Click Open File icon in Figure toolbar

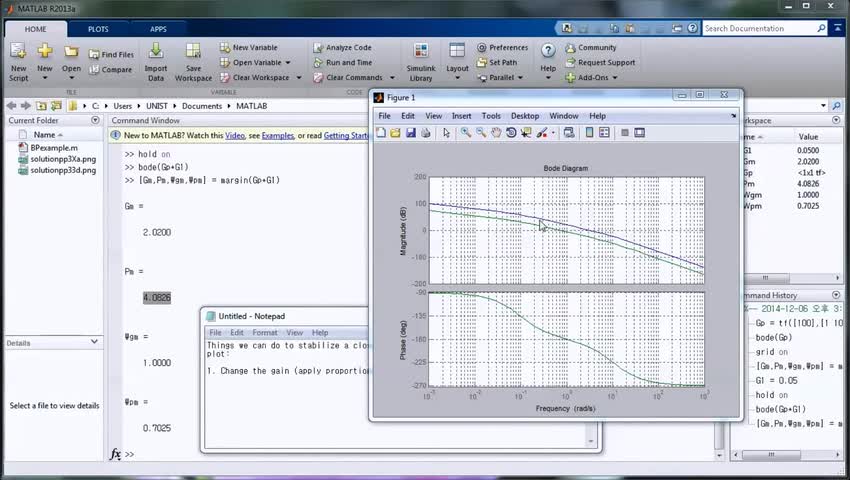[395, 133]
